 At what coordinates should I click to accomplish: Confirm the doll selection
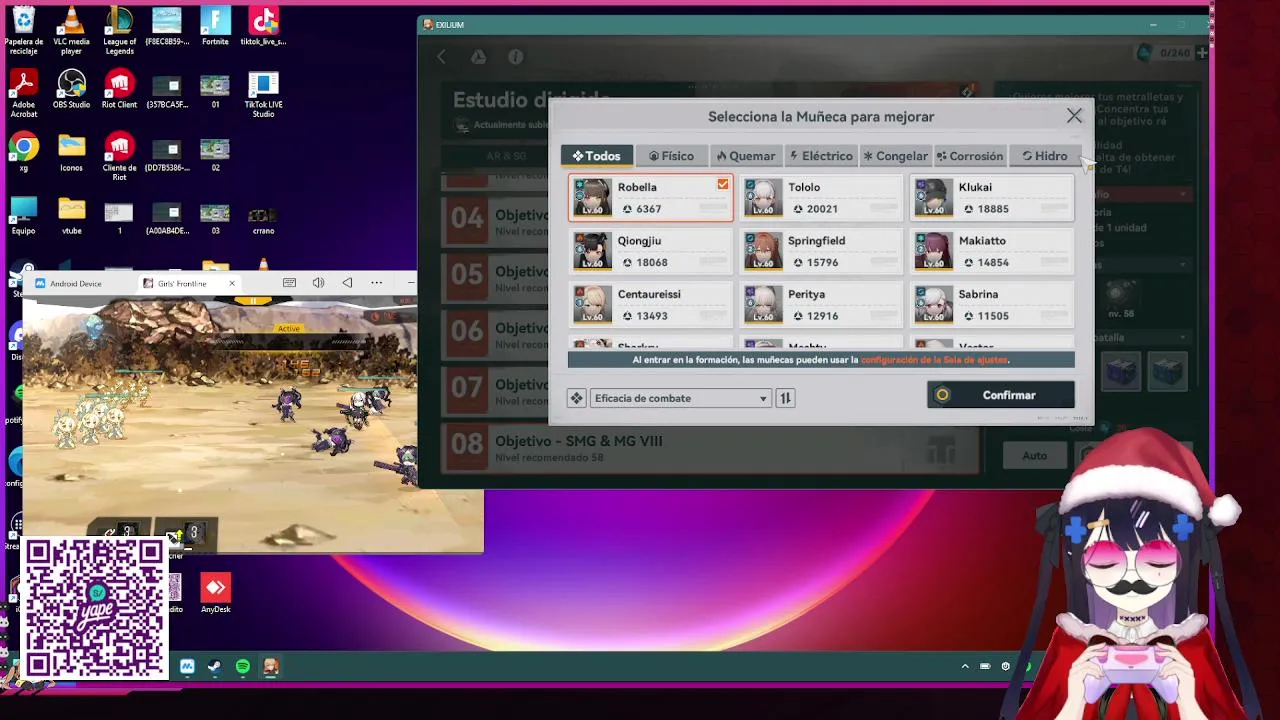pos(1001,395)
